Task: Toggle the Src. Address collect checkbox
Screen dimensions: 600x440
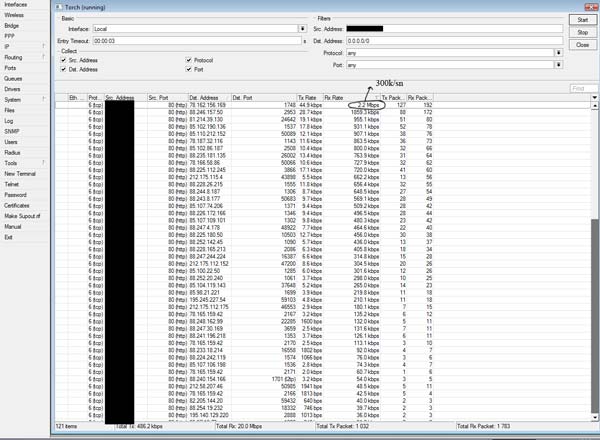Action: click(64, 60)
